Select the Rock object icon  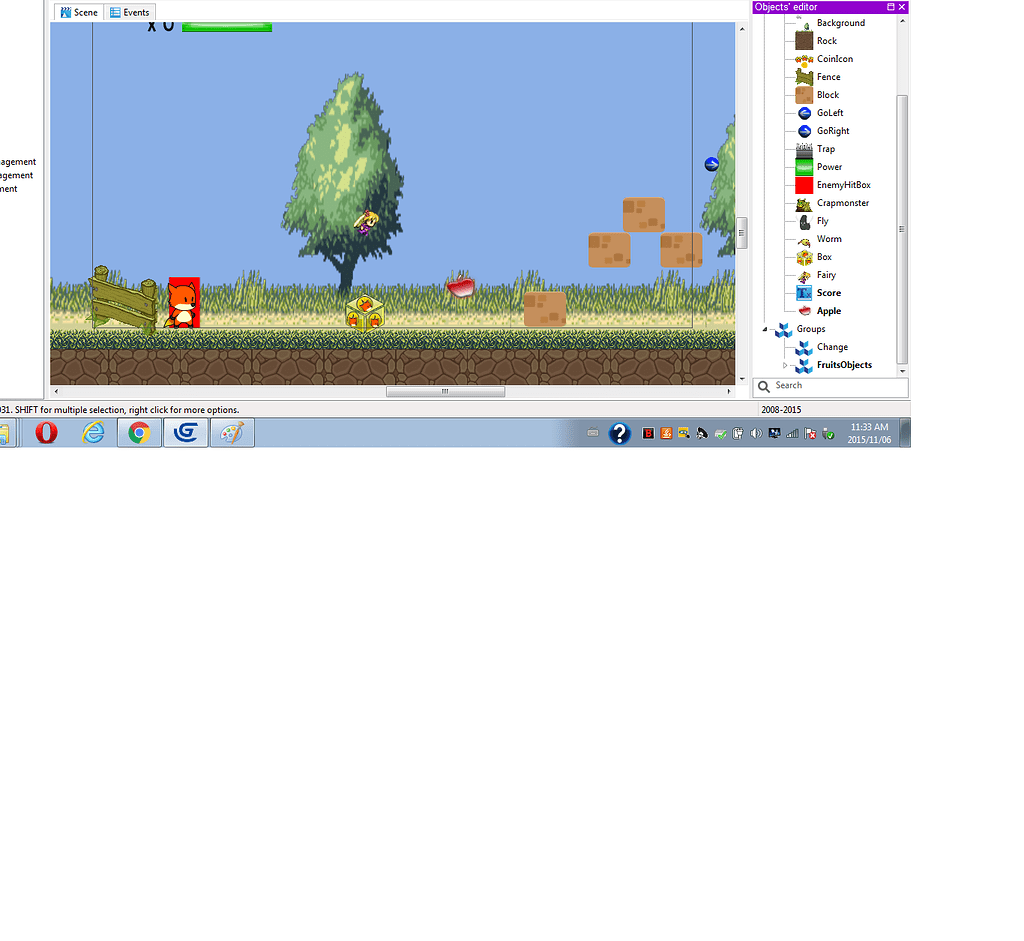tap(804, 40)
